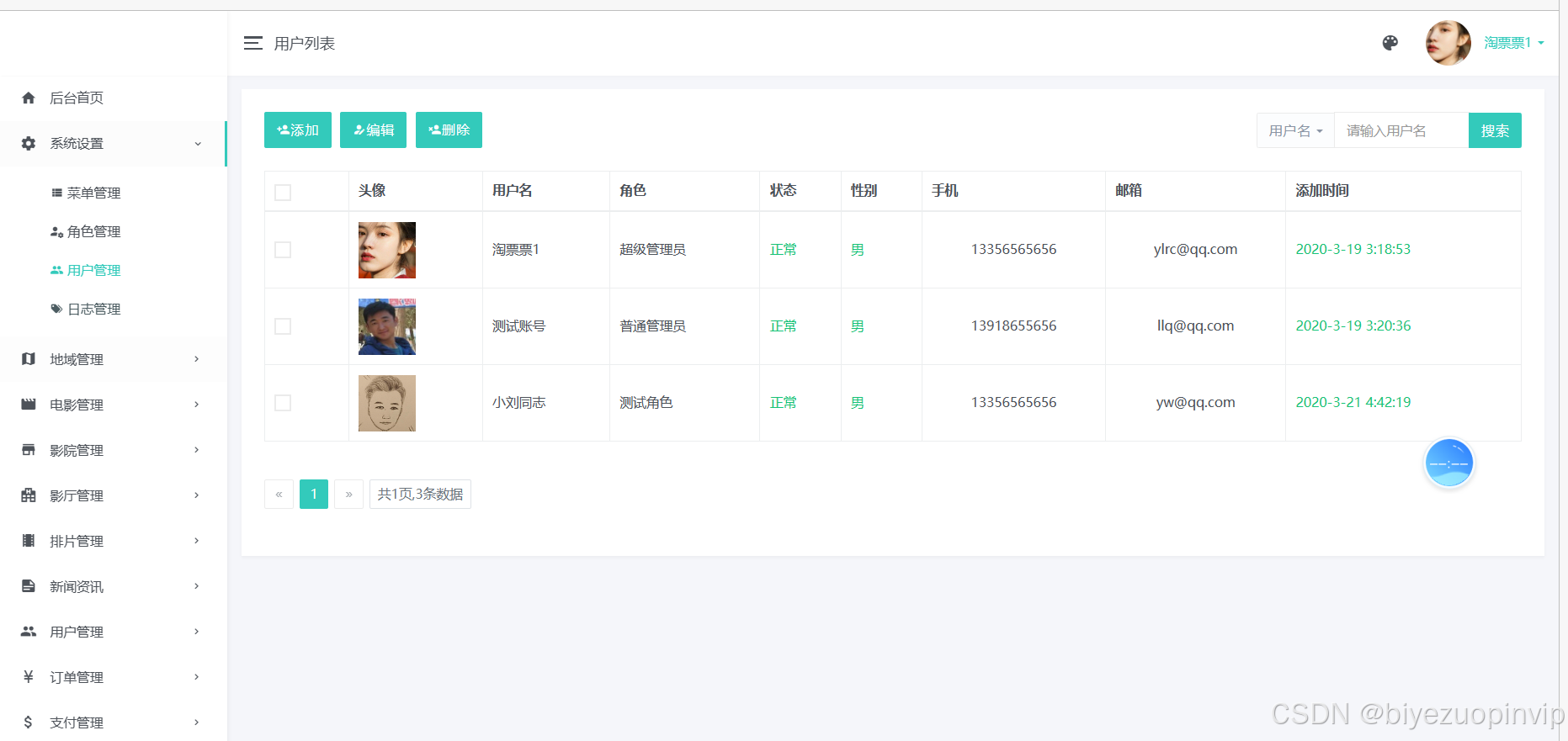Open the theme palette icon
1568x741 pixels.
pos(1390,43)
